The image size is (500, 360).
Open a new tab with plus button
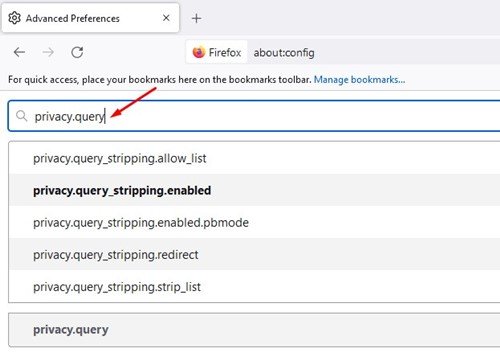[x=197, y=18]
